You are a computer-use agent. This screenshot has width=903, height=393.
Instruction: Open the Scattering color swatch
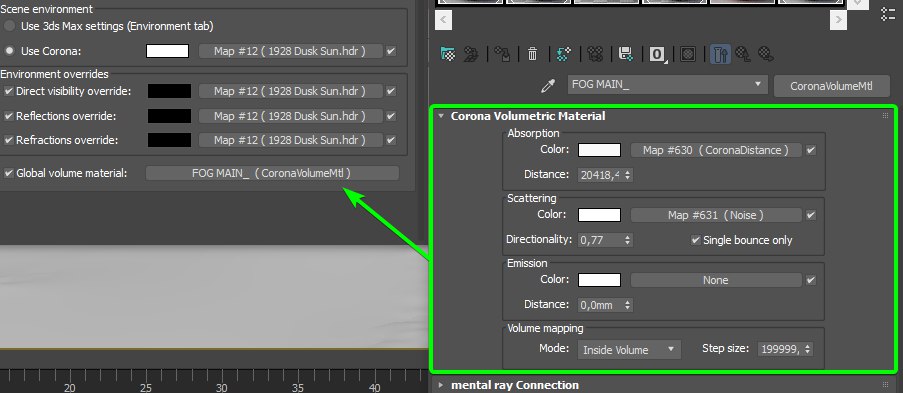600,215
